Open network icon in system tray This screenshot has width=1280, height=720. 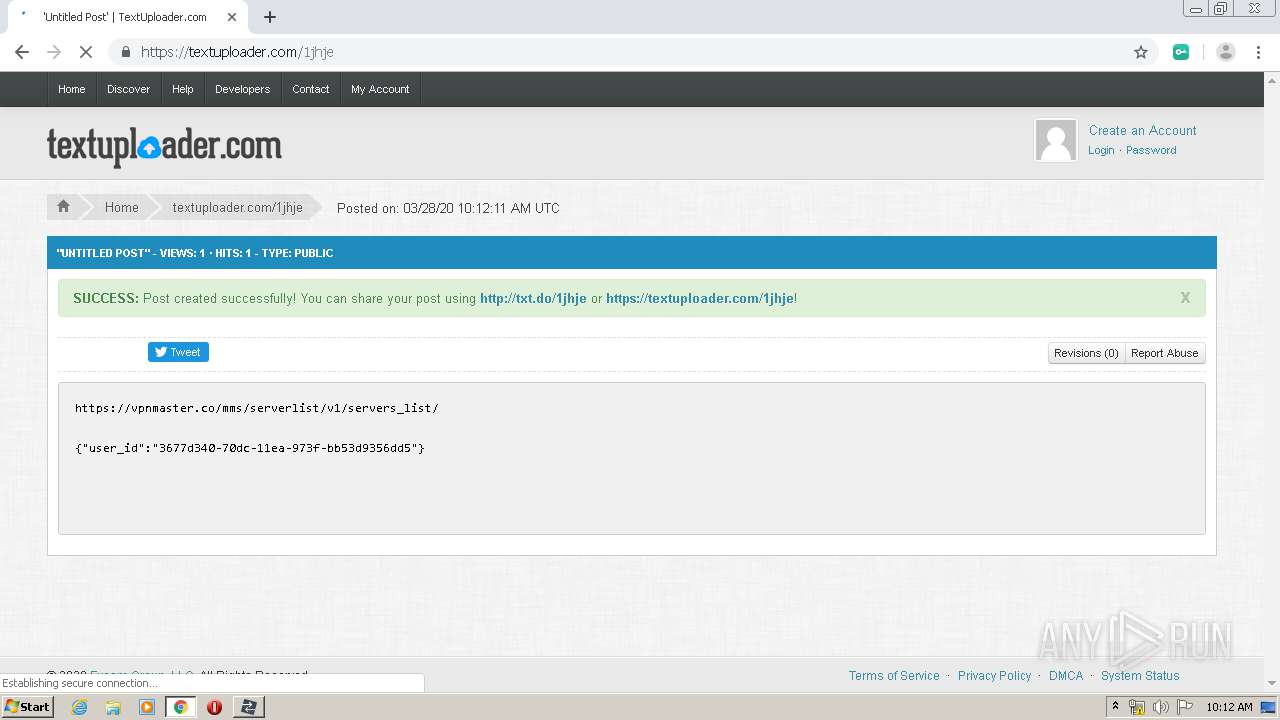[1137, 707]
